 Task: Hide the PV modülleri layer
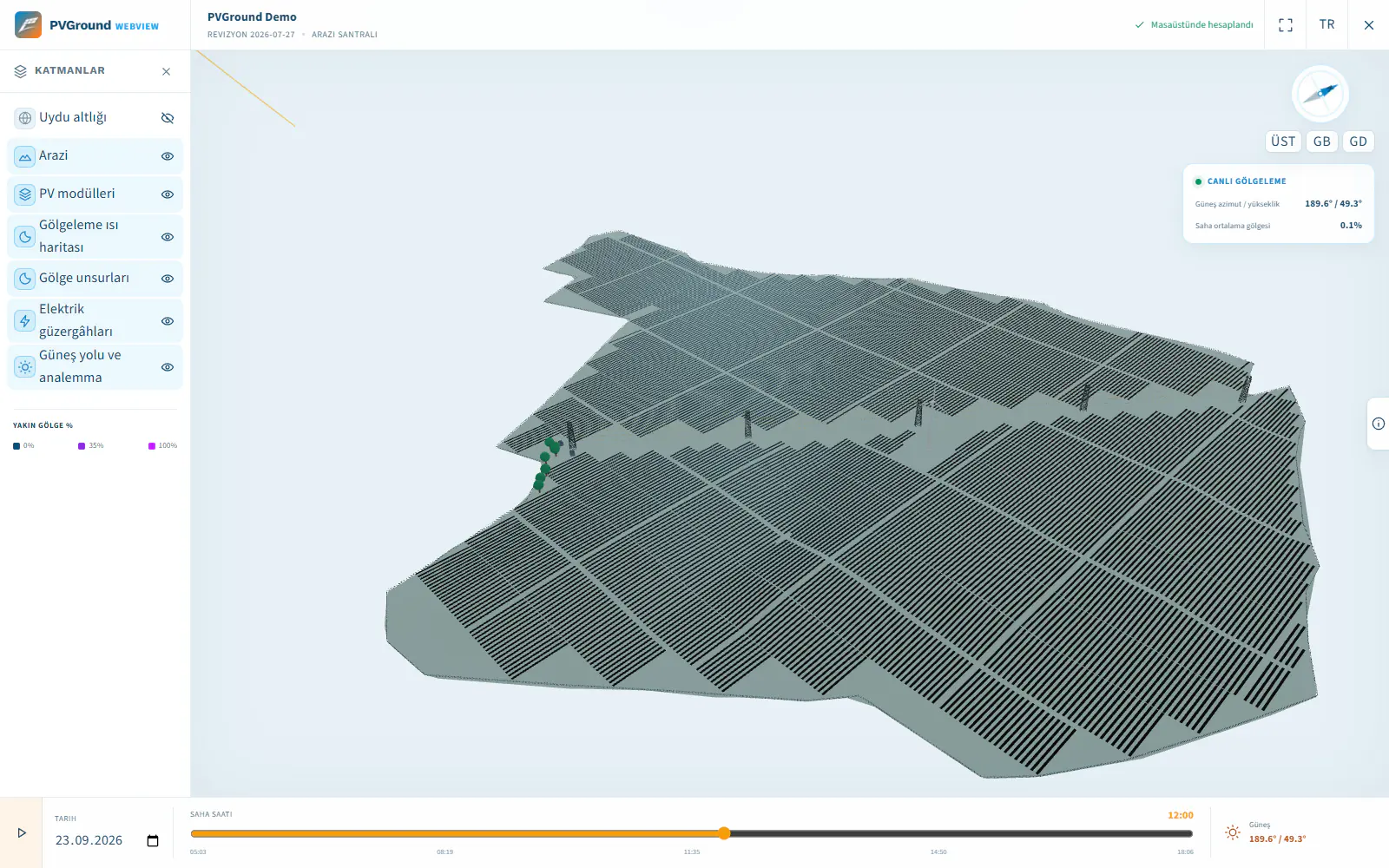click(x=168, y=194)
